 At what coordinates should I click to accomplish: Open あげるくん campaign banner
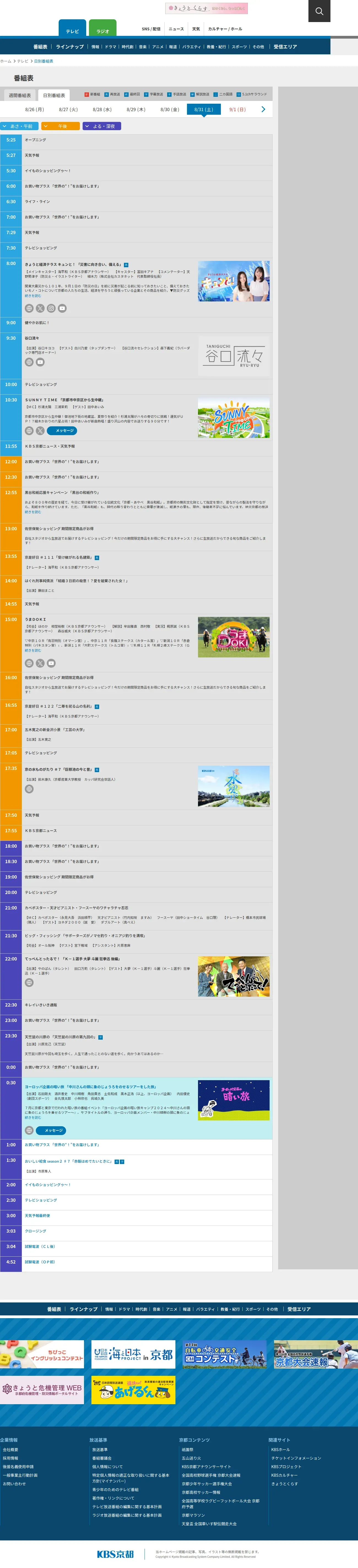click(x=133, y=1390)
